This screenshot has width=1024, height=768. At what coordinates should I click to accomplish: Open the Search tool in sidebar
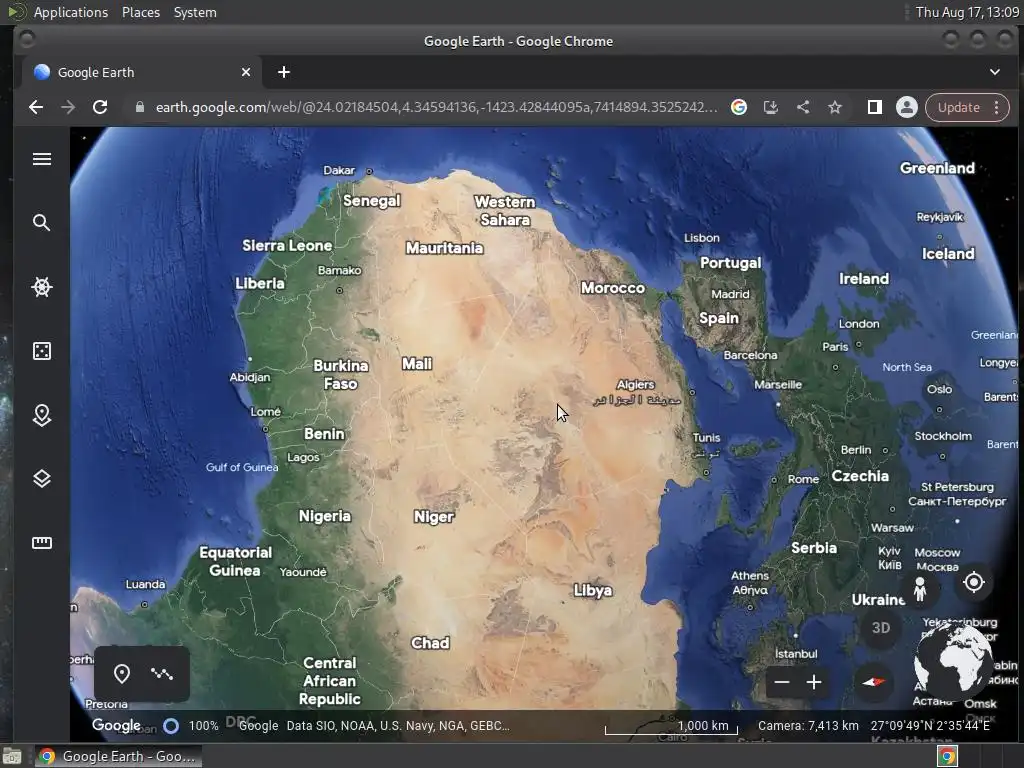pos(42,223)
